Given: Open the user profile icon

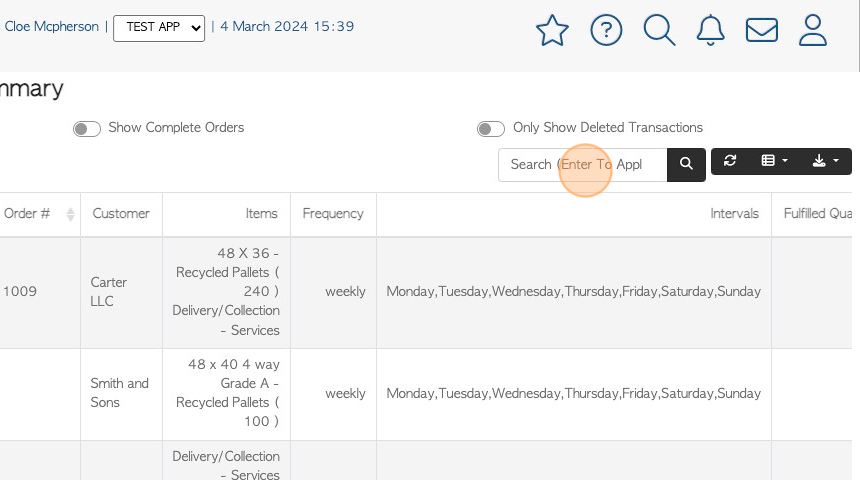Looking at the screenshot, I should click(x=812, y=30).
